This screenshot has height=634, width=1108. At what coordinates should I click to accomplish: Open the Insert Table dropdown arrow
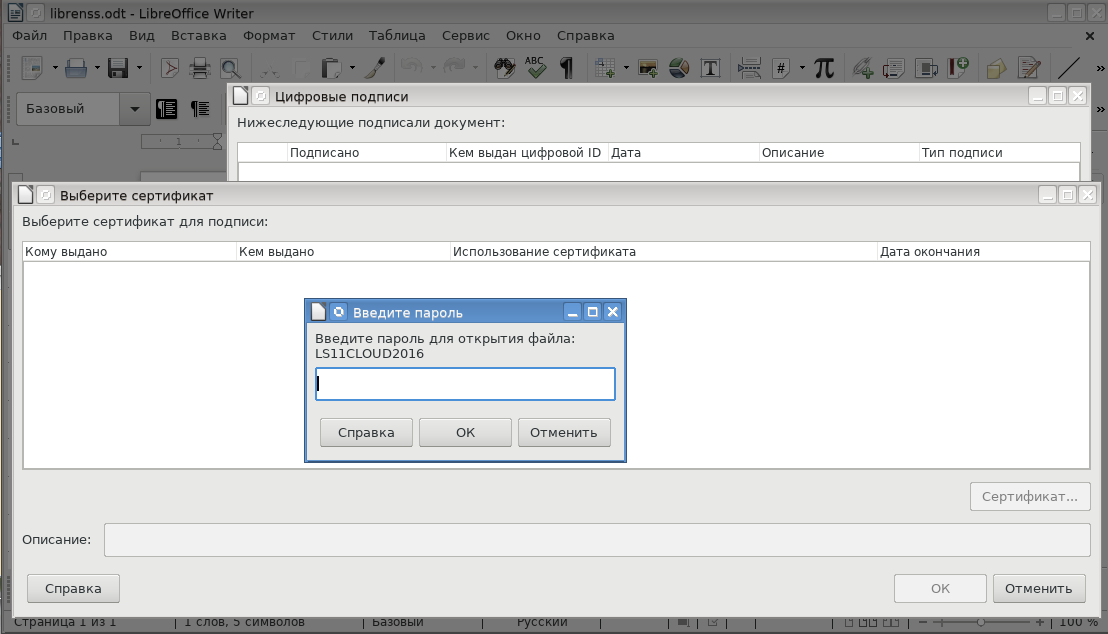point(626,68)
